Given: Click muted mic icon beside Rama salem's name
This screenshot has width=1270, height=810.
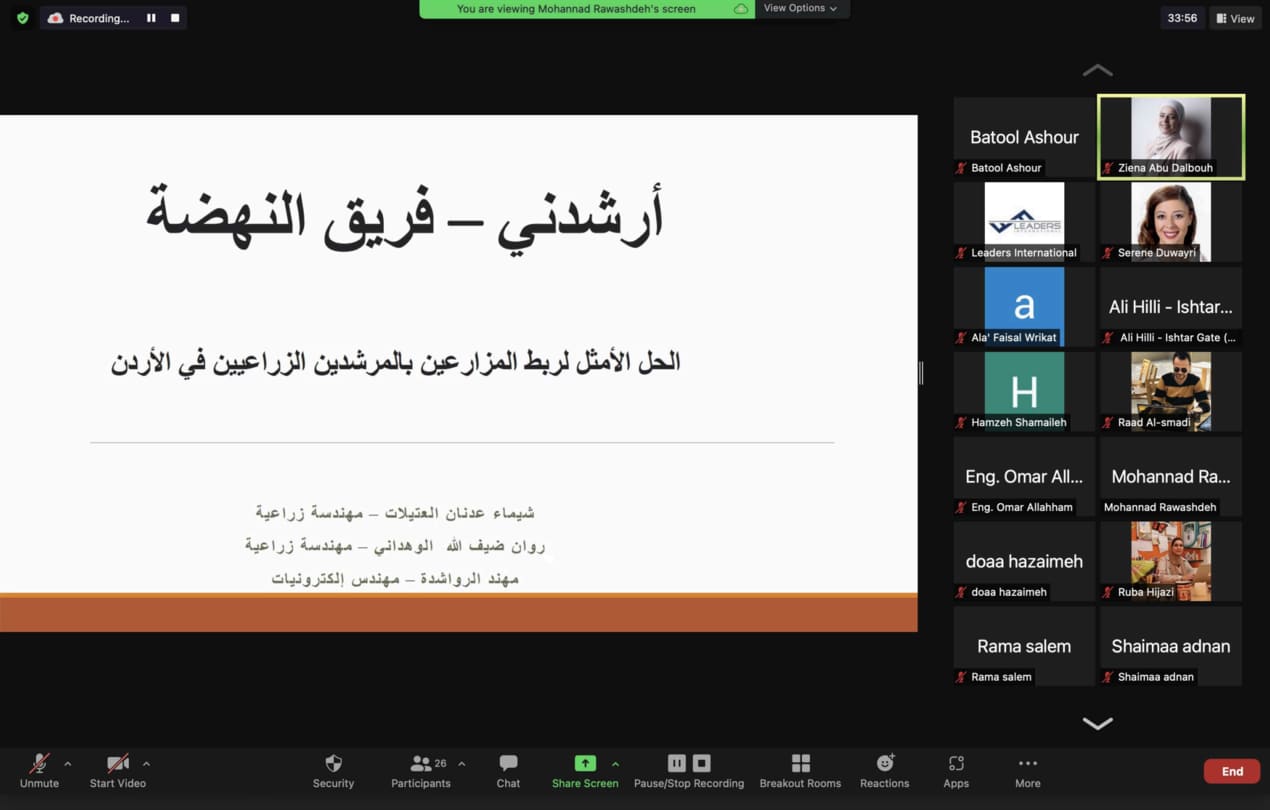Looking at the screenshot, I should 962,677.
